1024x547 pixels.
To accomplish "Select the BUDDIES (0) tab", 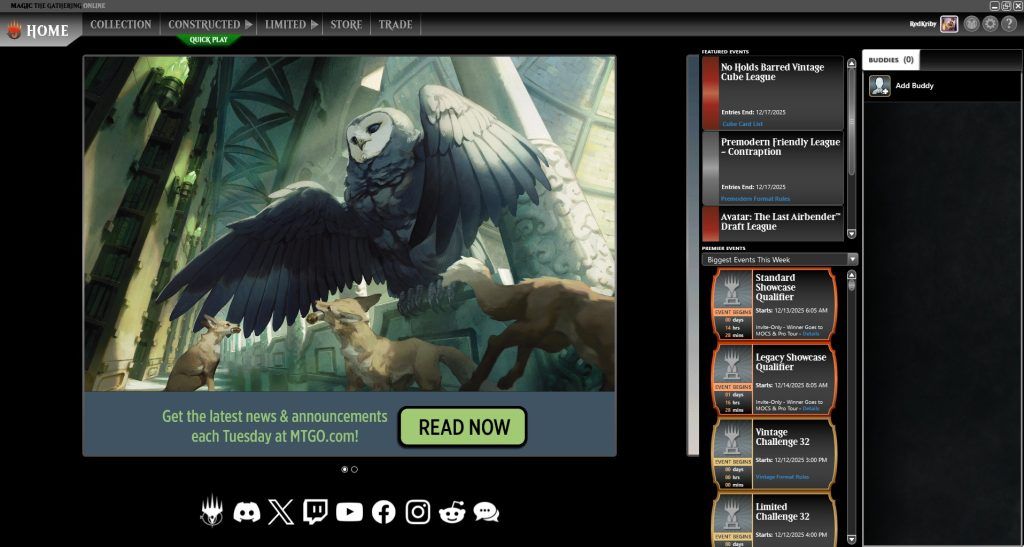I will [891, 60].
